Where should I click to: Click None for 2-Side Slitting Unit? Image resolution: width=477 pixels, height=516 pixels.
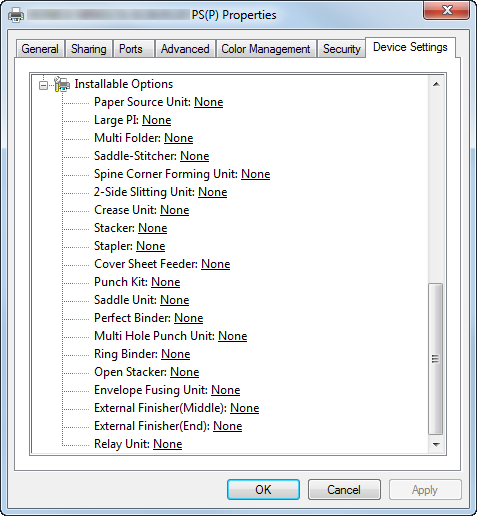click(213, 192)
